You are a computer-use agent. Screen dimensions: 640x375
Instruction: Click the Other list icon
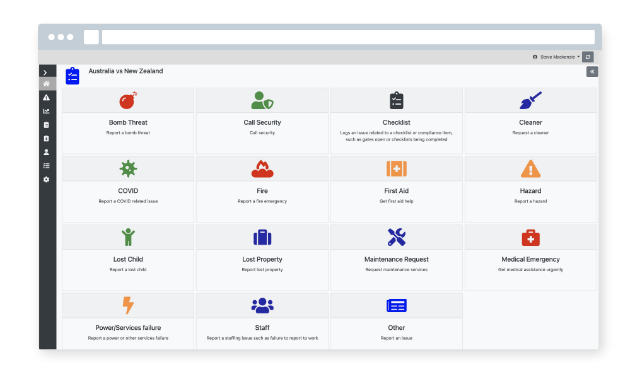tap(396, 305)
